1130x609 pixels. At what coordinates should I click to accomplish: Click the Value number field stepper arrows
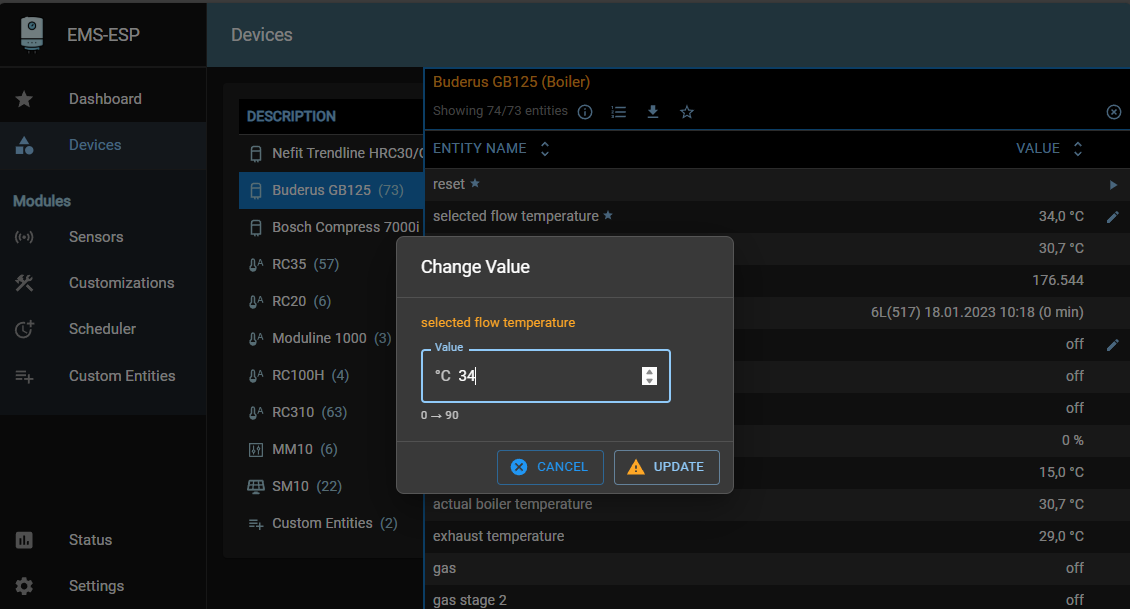[650, 376]
